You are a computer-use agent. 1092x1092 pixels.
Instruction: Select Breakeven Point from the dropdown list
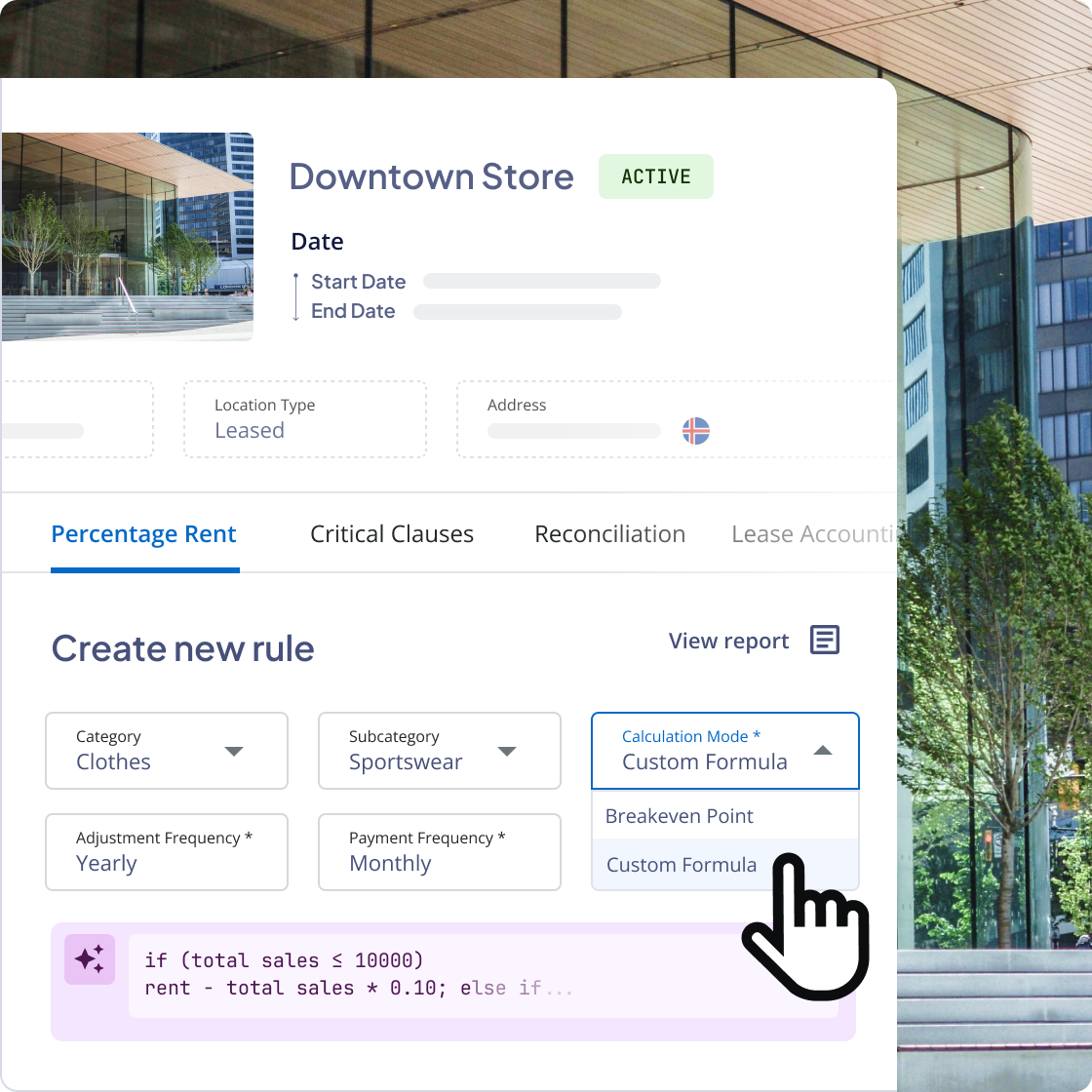tap(680, 816)
